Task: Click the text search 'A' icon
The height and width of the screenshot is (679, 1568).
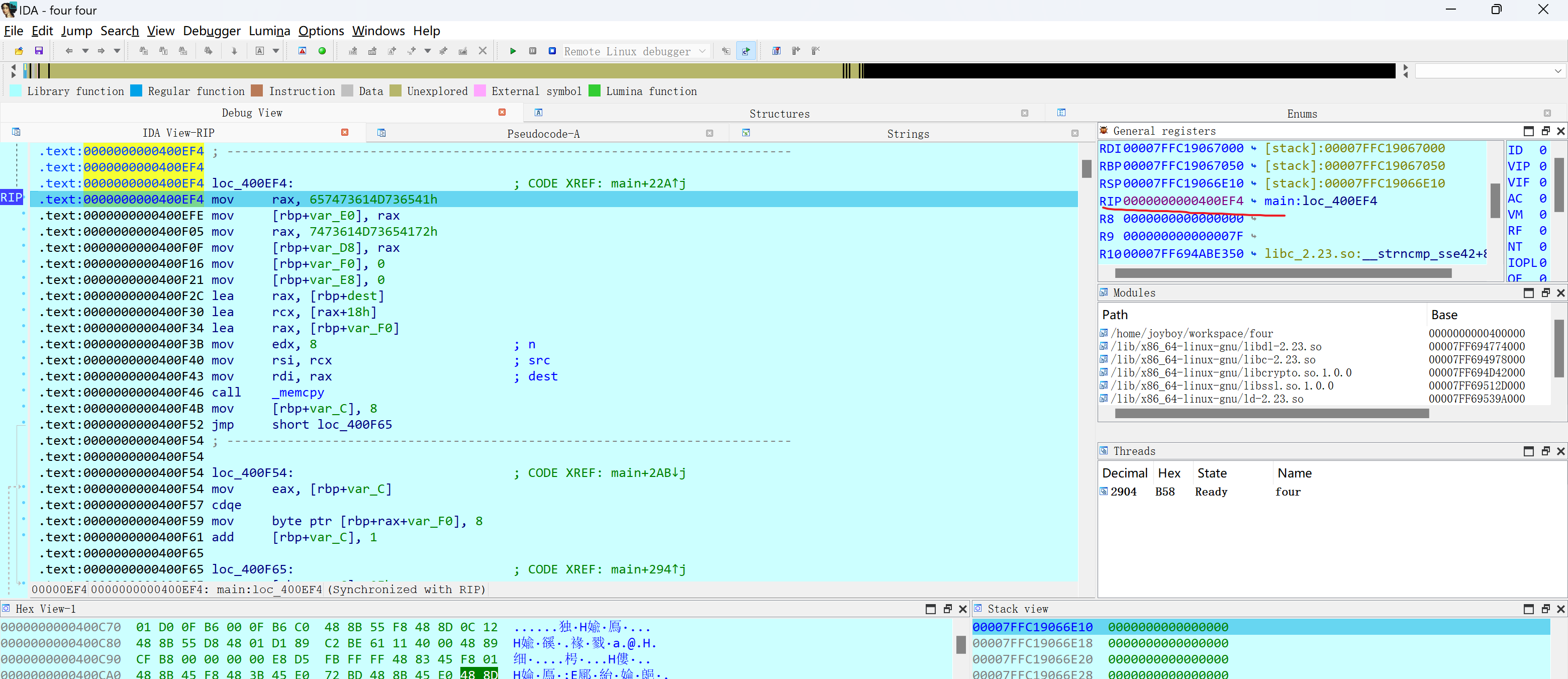Action: click(260, 51)
